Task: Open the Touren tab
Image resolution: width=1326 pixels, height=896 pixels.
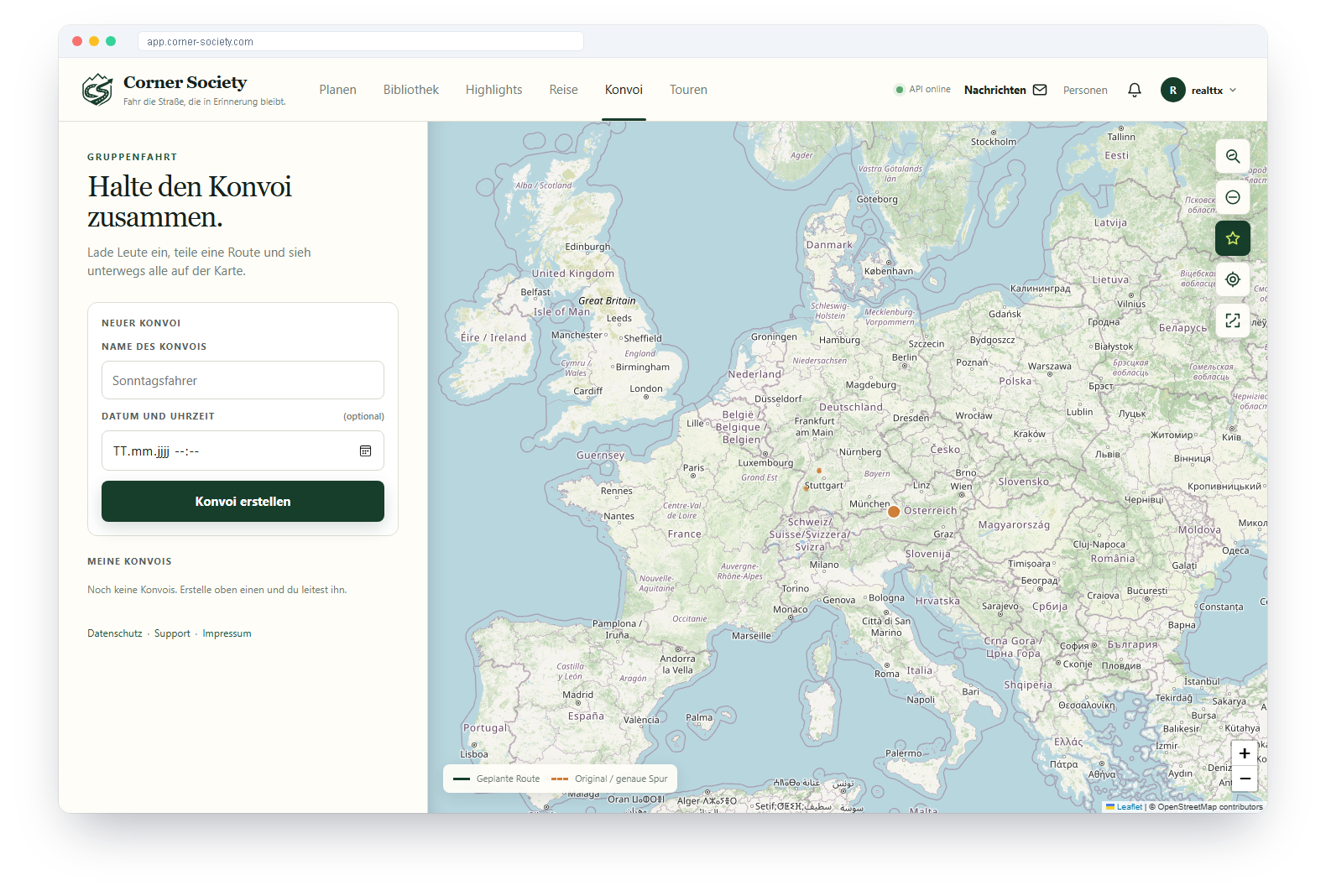Action: [x=688, y=90]
